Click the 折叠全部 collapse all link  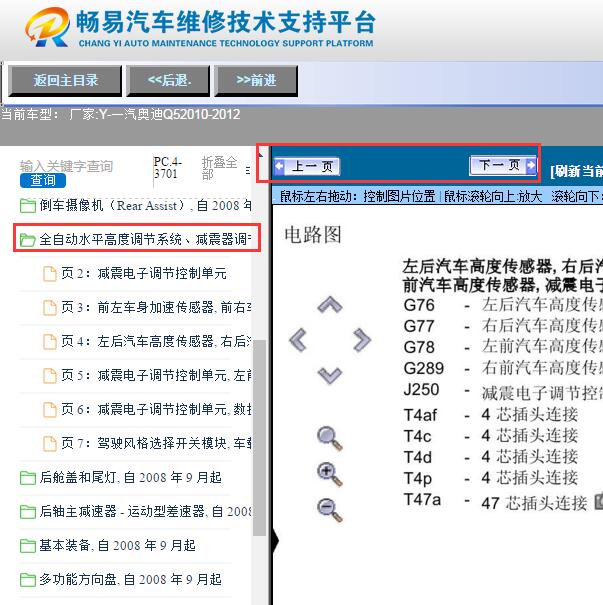[219, 168]
